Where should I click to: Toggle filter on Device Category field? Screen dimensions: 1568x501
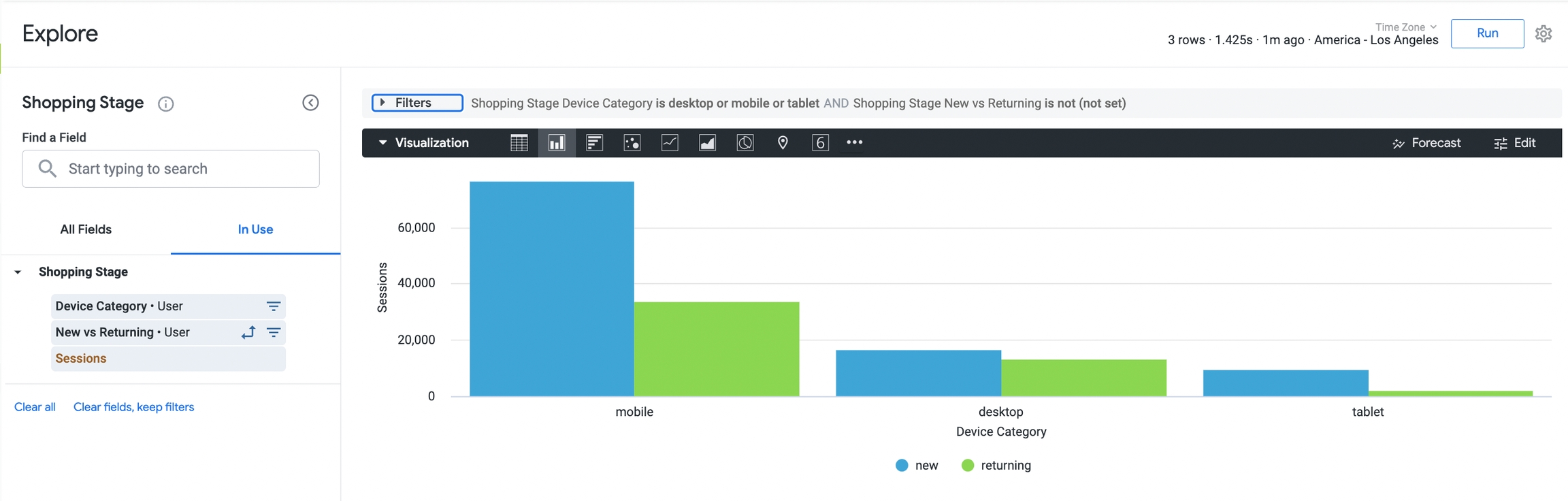(x=274, y=306)
